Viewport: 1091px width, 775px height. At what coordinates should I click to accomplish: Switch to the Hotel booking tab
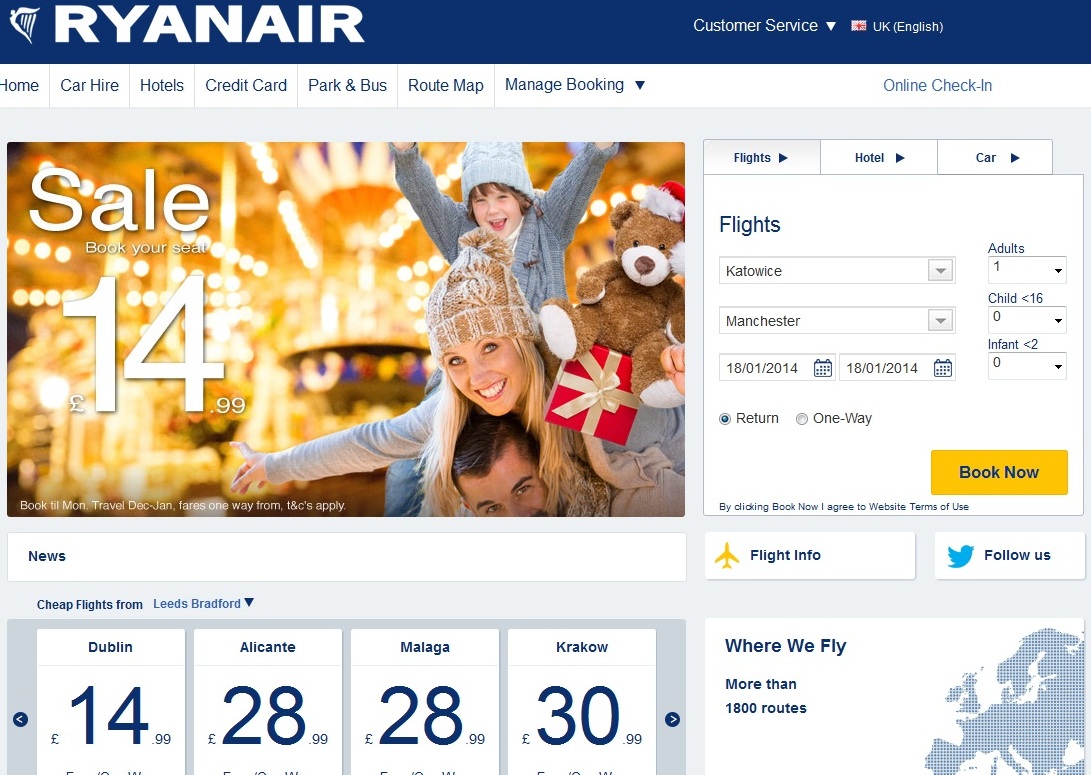pos(879,157)
